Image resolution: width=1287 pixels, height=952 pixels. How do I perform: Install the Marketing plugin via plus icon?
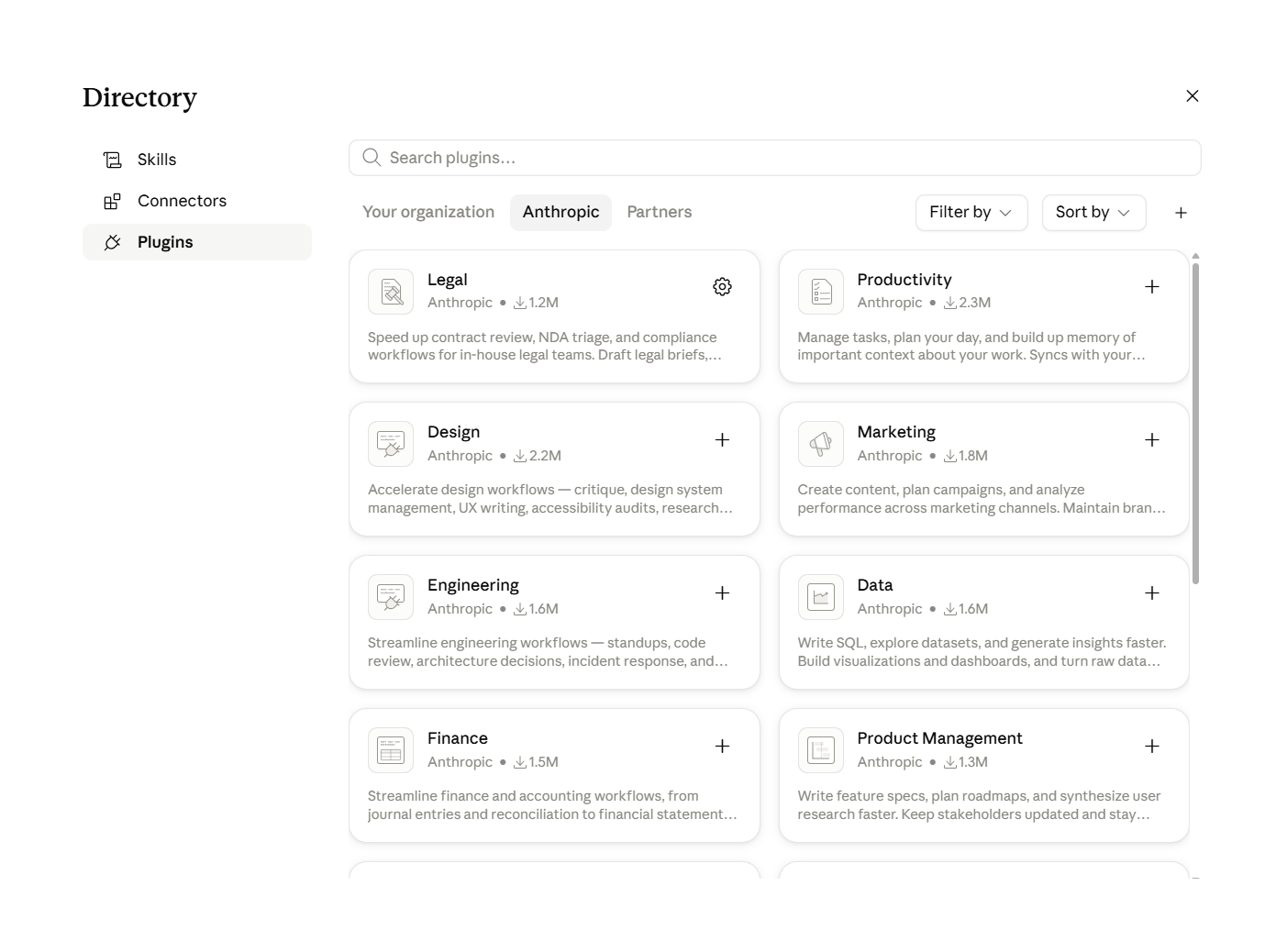pyautogui.click(x=1152, y=440)
